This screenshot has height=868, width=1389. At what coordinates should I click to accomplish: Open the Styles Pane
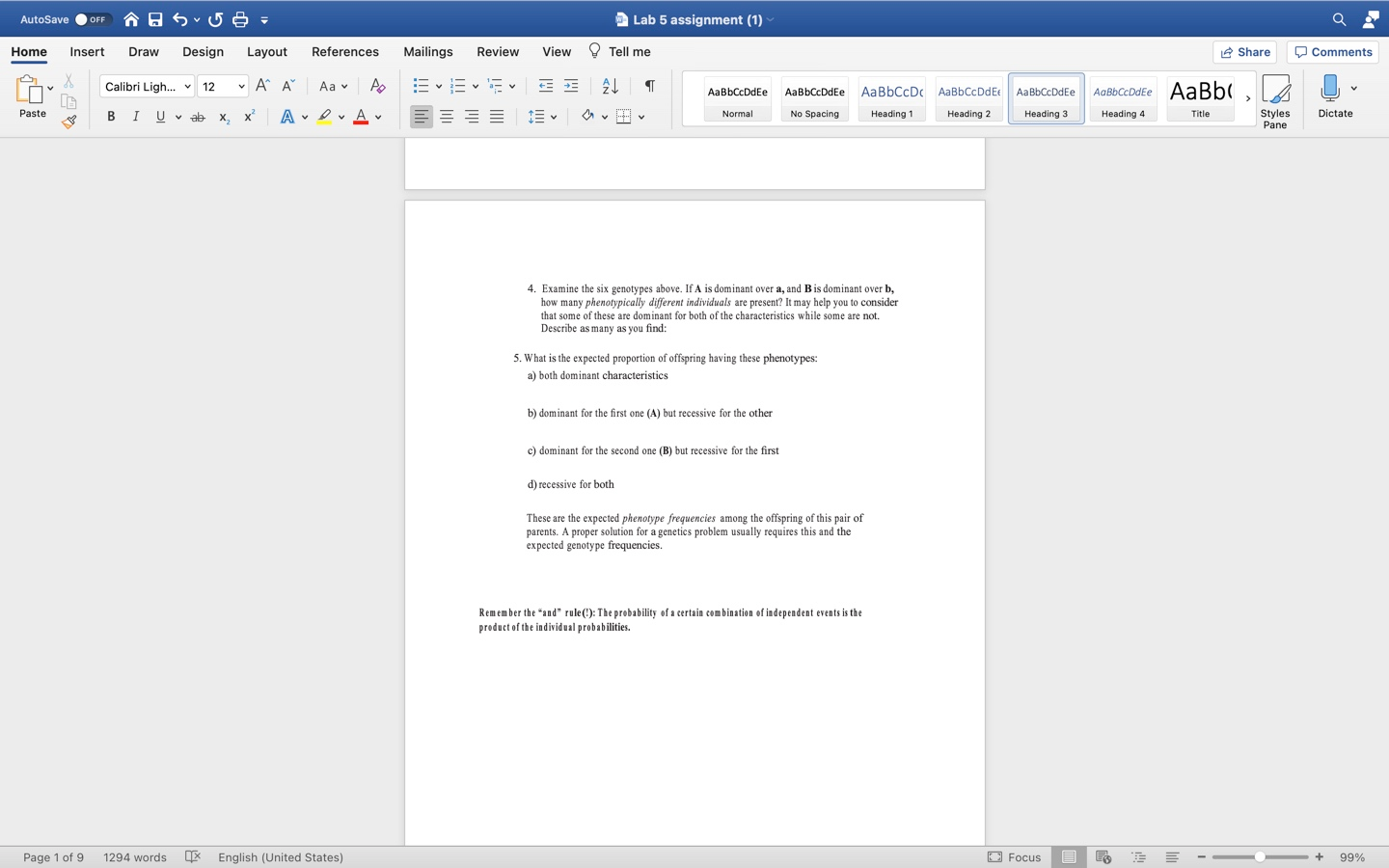pos(1275,96)
